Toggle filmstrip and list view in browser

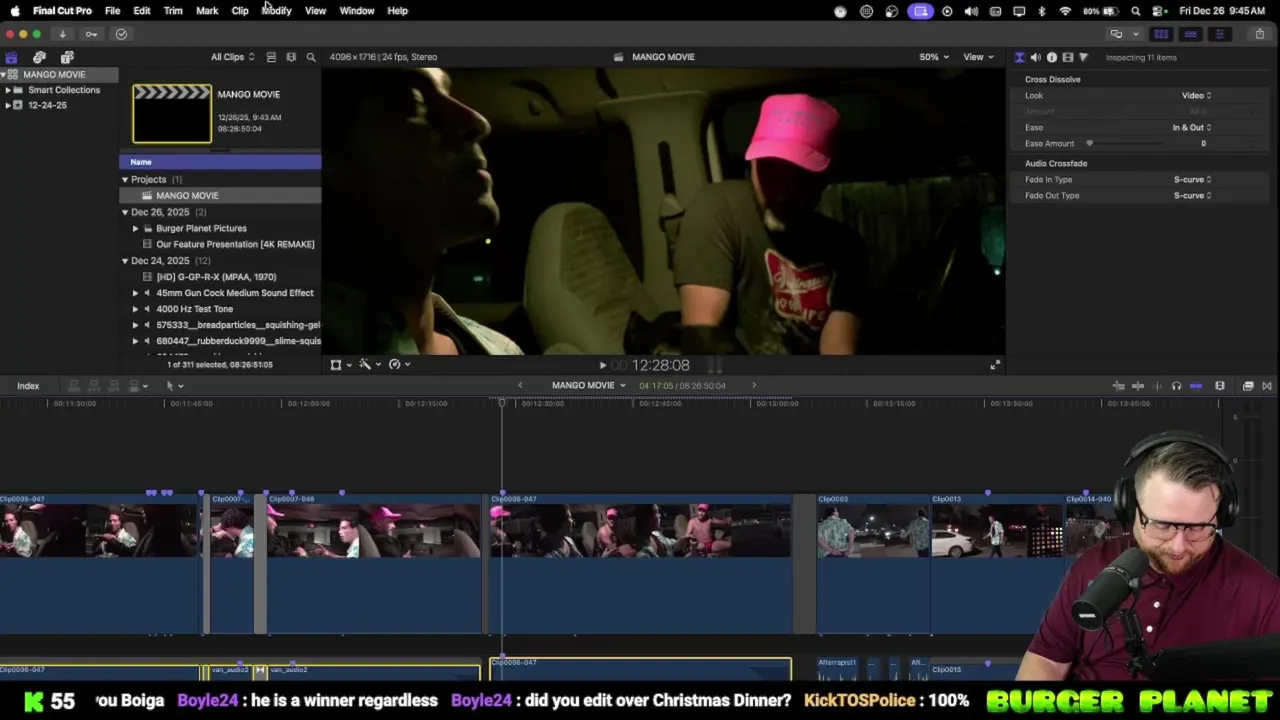tap(291, 57)
